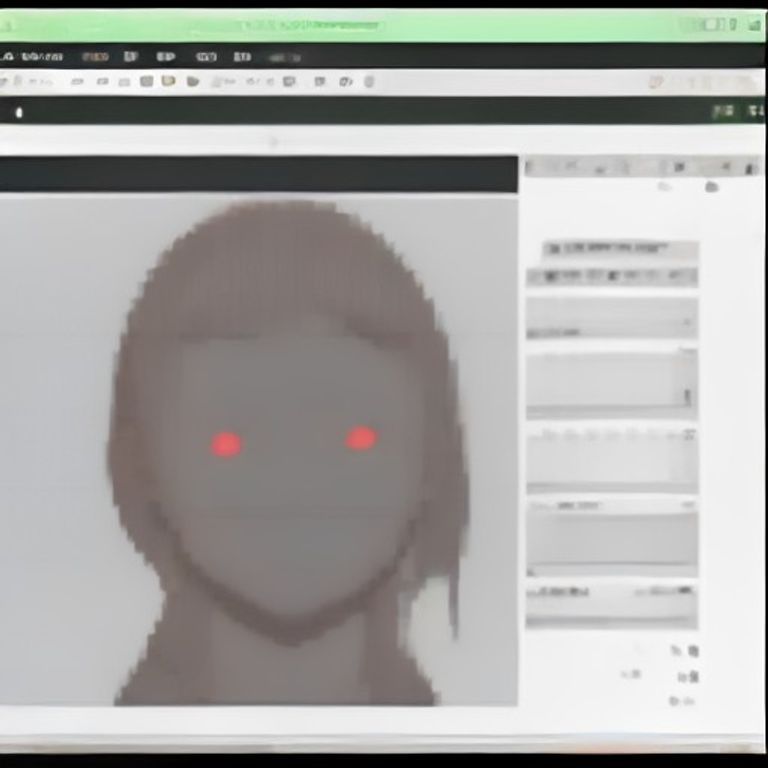This screenshot has height=768, width=768.
Task: Click the small white drop icon in the dark bar
Action: 19,113
